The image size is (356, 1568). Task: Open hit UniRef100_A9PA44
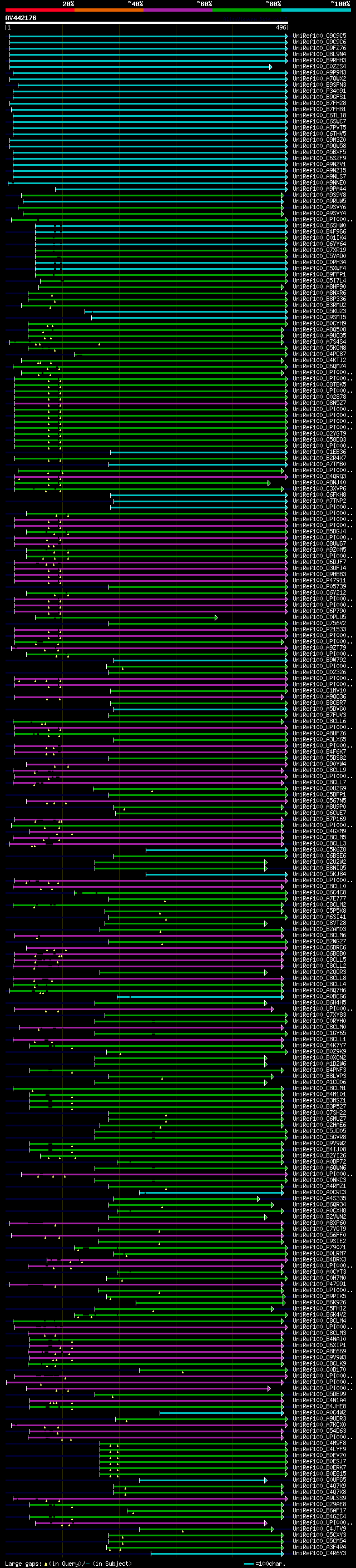(x=319, y=189)
